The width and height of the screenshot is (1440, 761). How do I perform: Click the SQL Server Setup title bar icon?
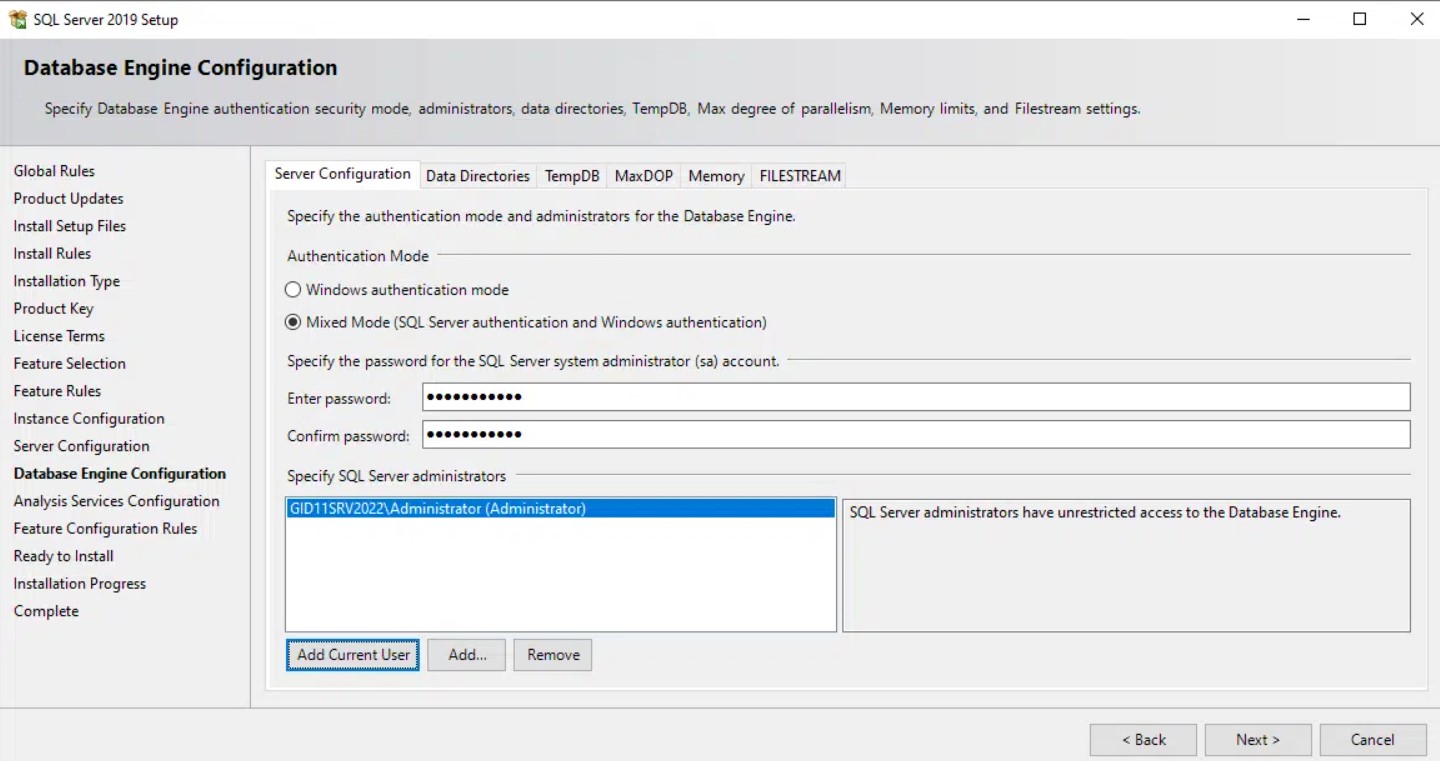(18, 19)
